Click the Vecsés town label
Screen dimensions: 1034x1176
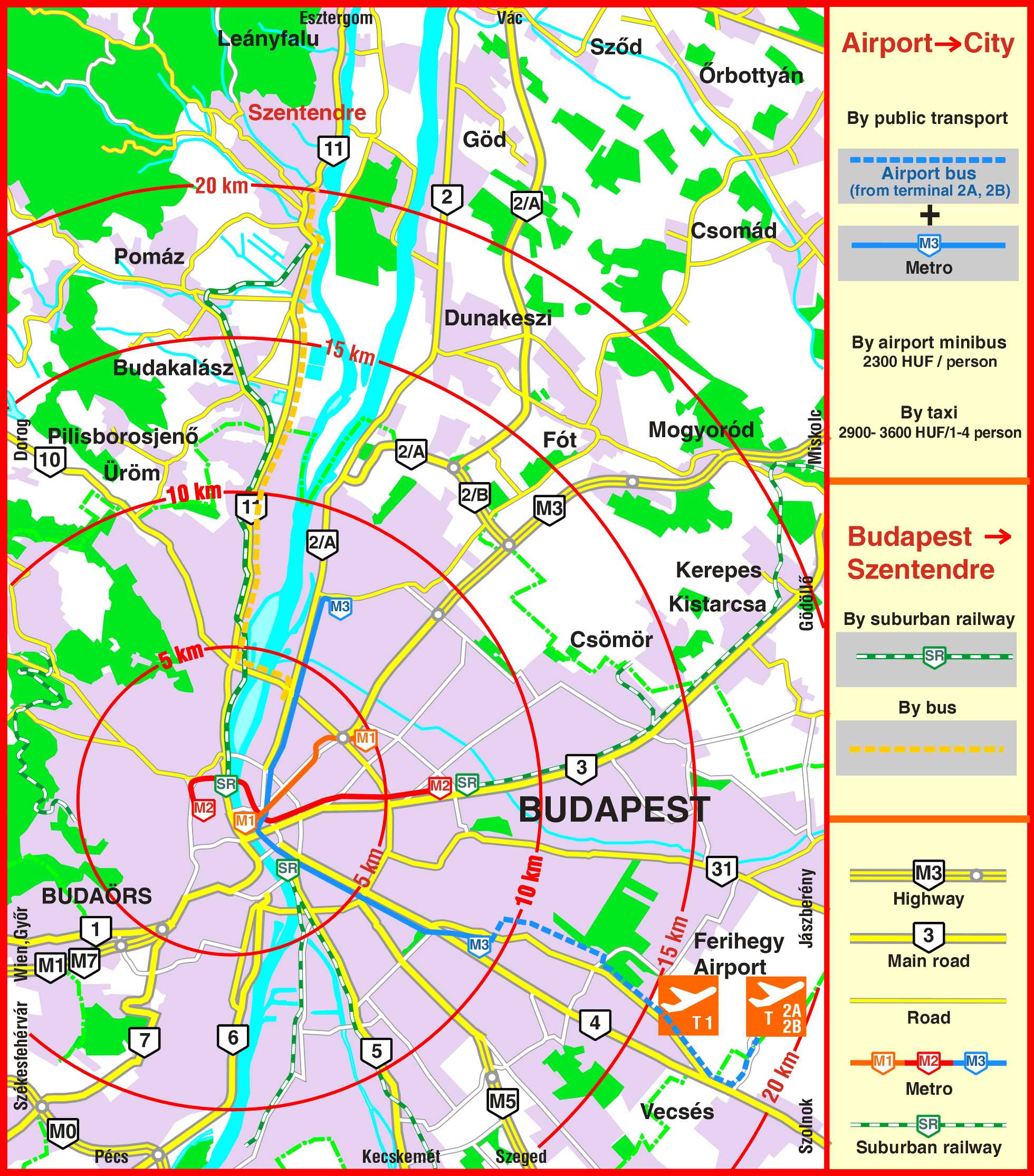point(677,1112)
